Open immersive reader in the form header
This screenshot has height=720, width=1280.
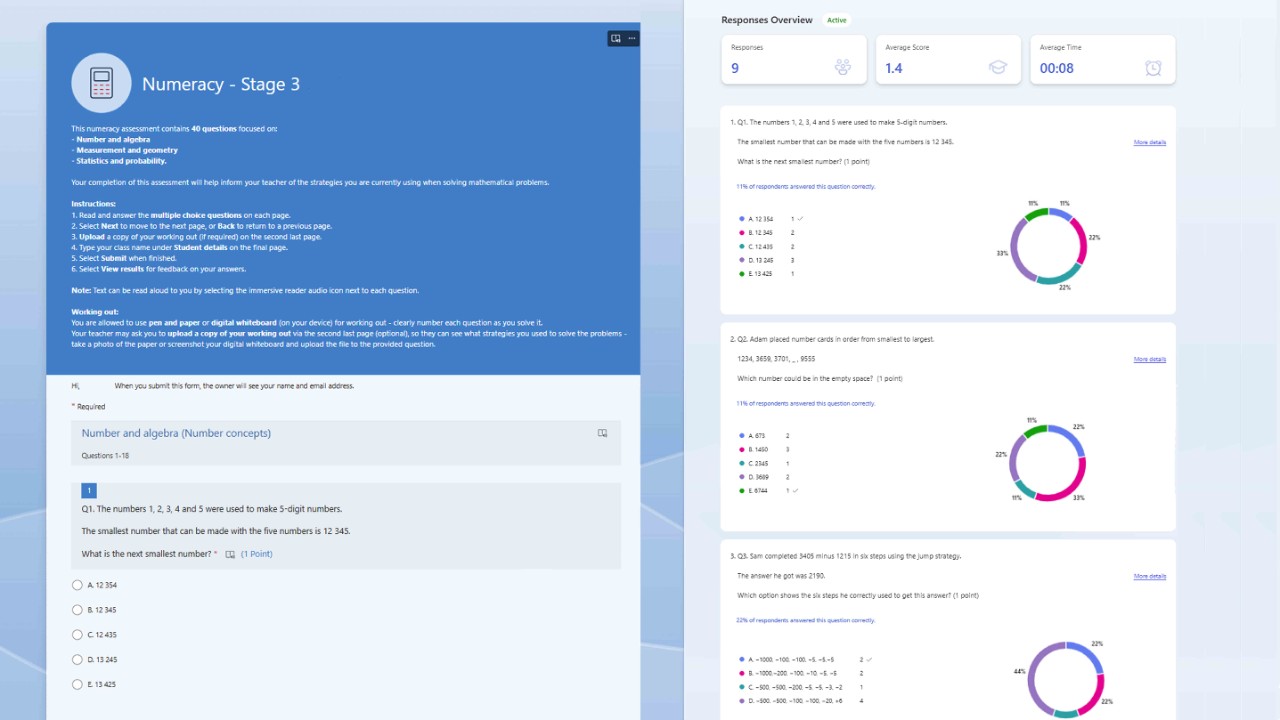coord(616,38)
